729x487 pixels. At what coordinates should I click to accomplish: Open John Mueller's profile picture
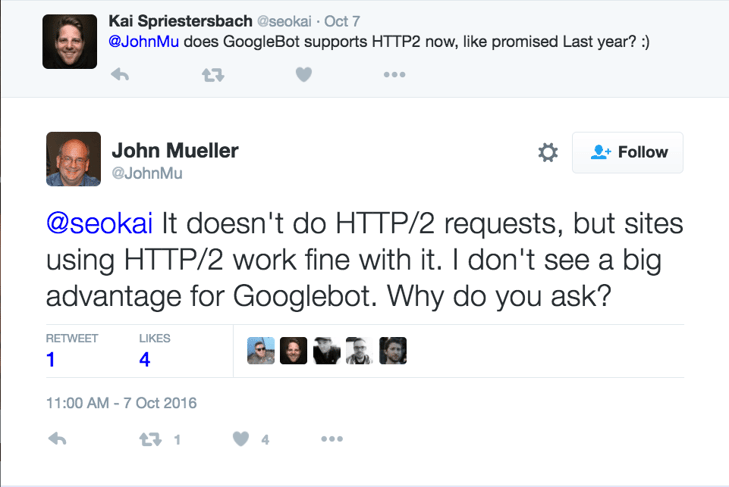73,159
